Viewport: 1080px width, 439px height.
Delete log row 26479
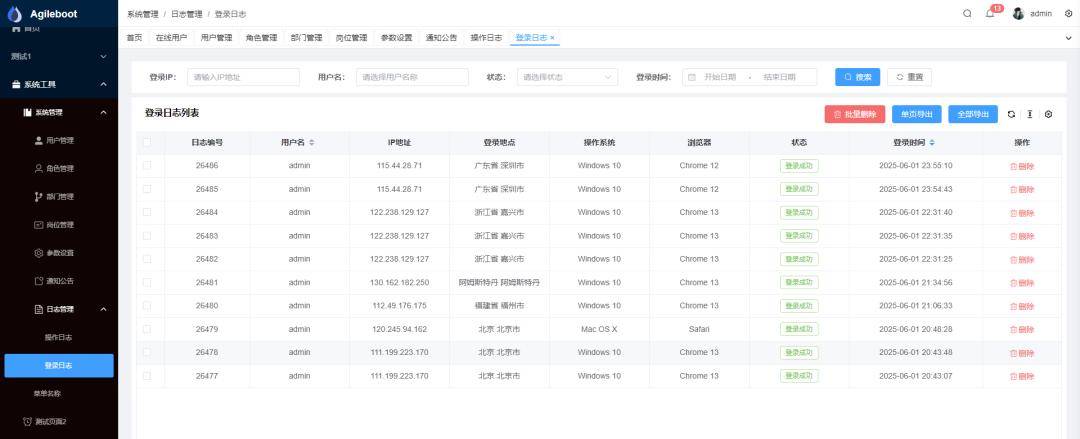coord(1021,330)
